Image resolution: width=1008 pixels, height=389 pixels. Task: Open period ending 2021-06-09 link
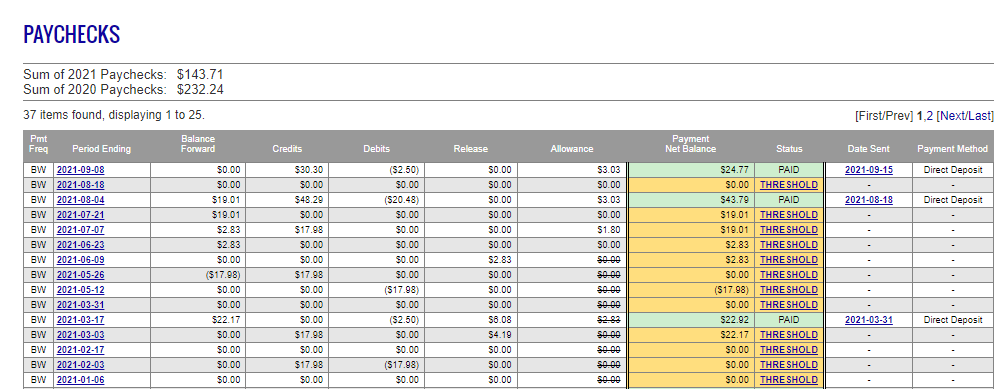click(x=80, y=260)
